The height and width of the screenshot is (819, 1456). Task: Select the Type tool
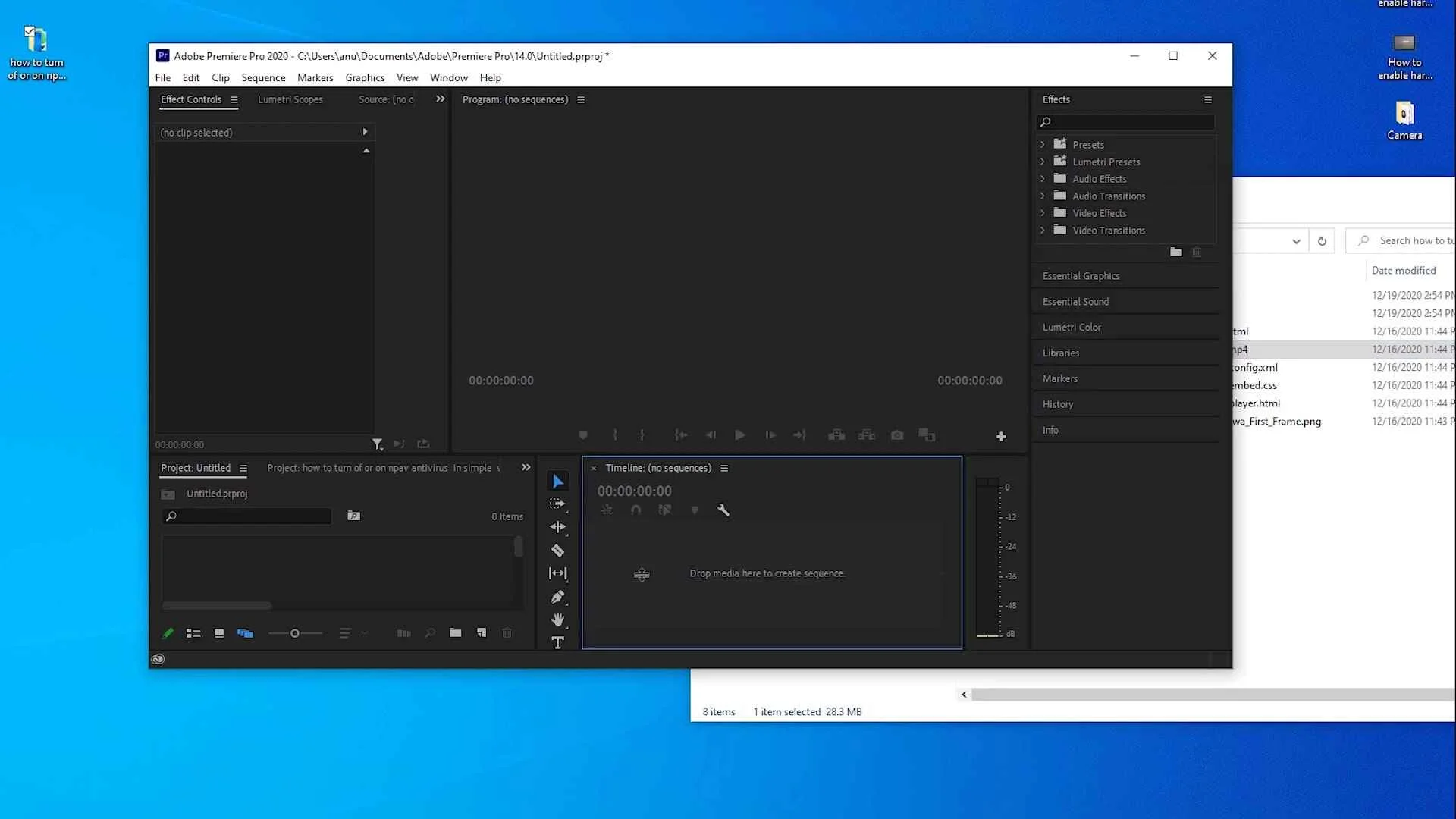tap(558, 643)
